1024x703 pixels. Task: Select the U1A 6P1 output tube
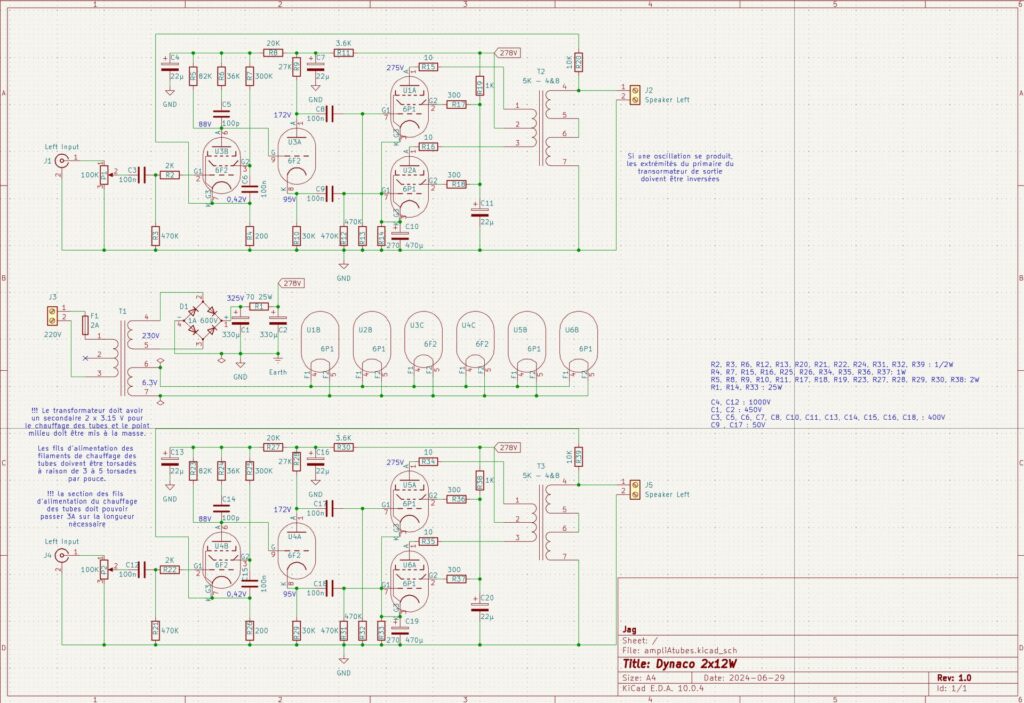(x=409, y=106)
